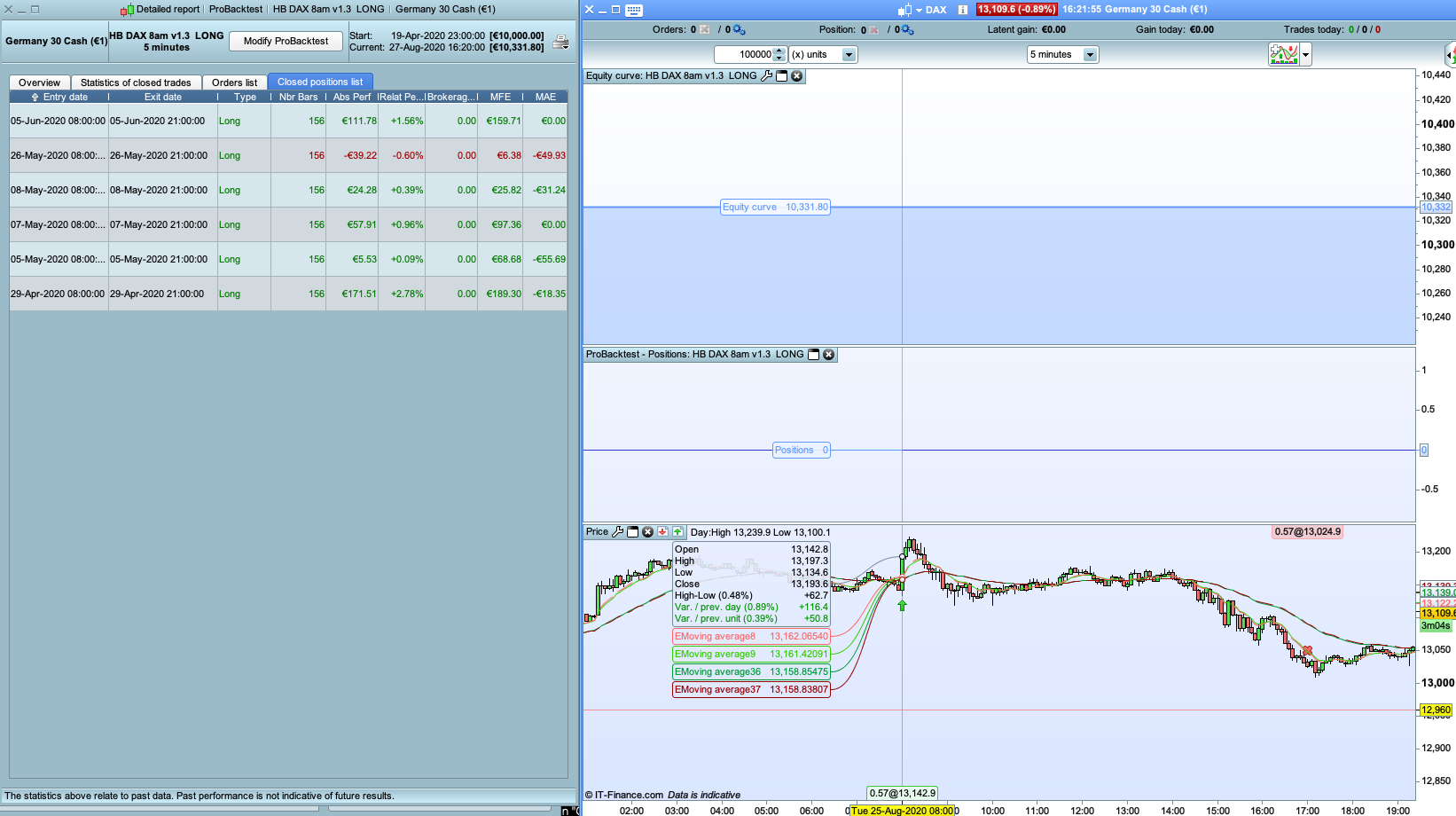The height and width of the screenshot is (816, 1456).
Task: Click the info icon next to DAX
Action: tap(963, 10)
